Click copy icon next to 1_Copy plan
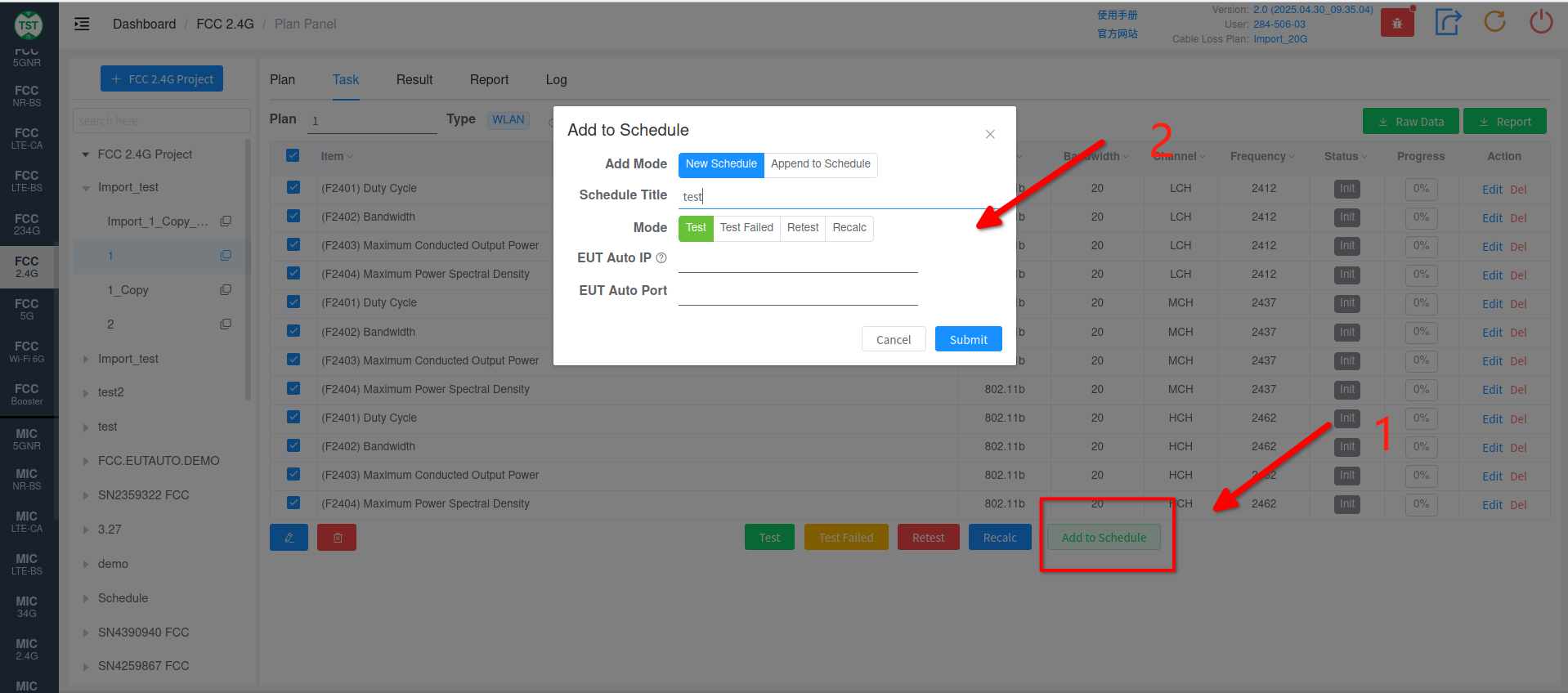 click(226, 290)
